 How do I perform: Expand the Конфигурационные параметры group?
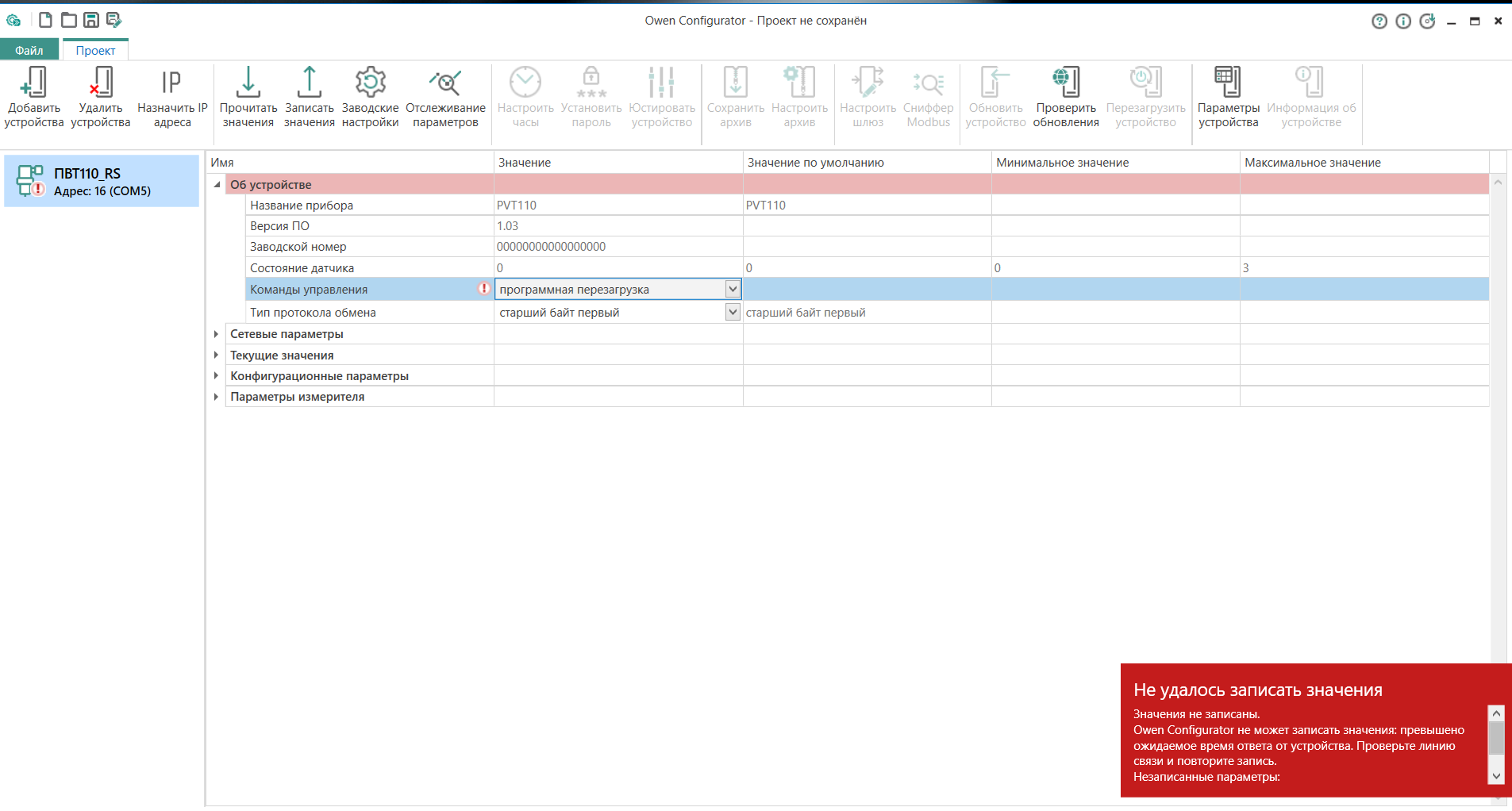[216, 376]
